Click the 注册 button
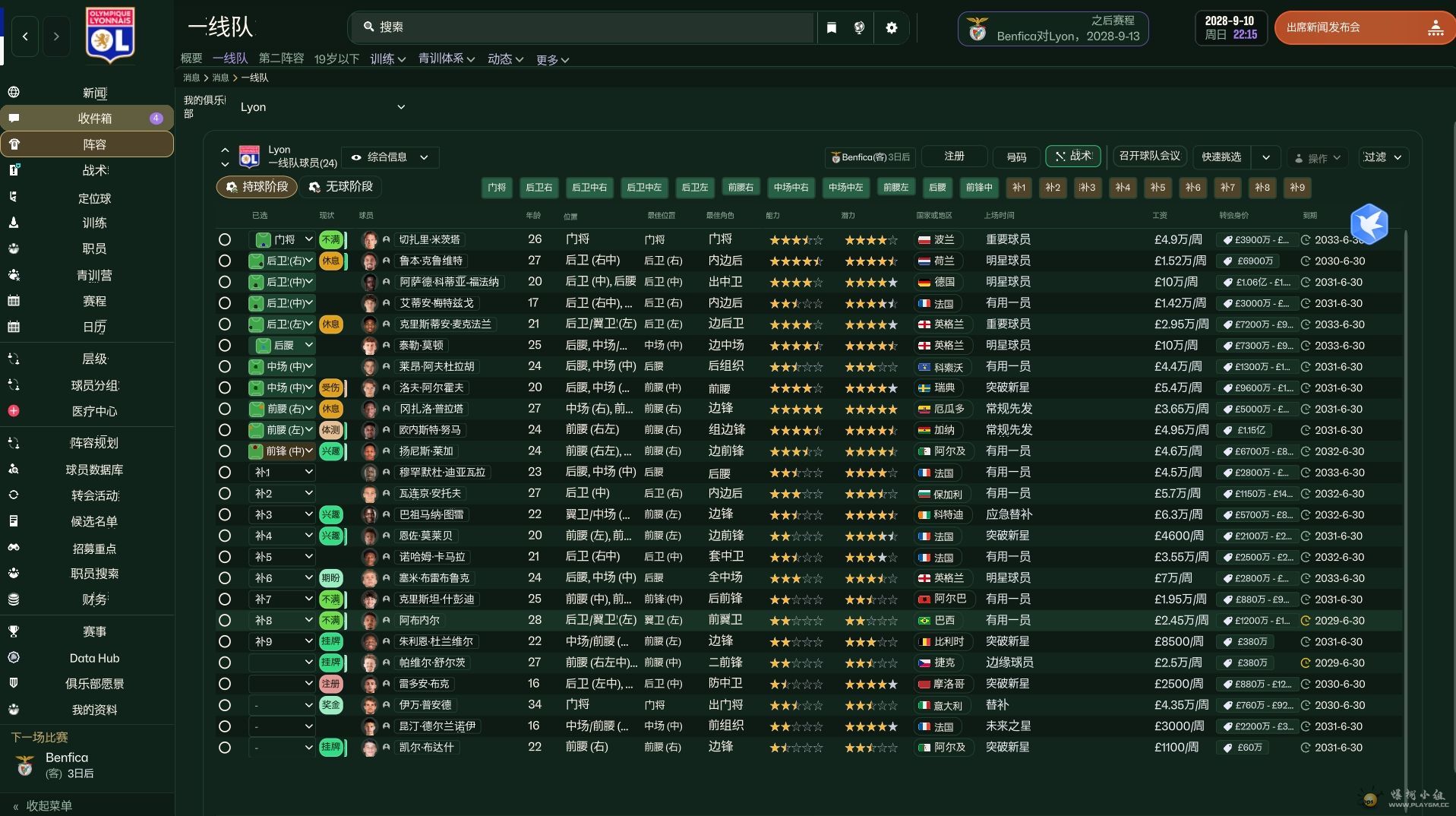Screen dimensions: 1456x816 pyautogui.click(x=954, y=157)
